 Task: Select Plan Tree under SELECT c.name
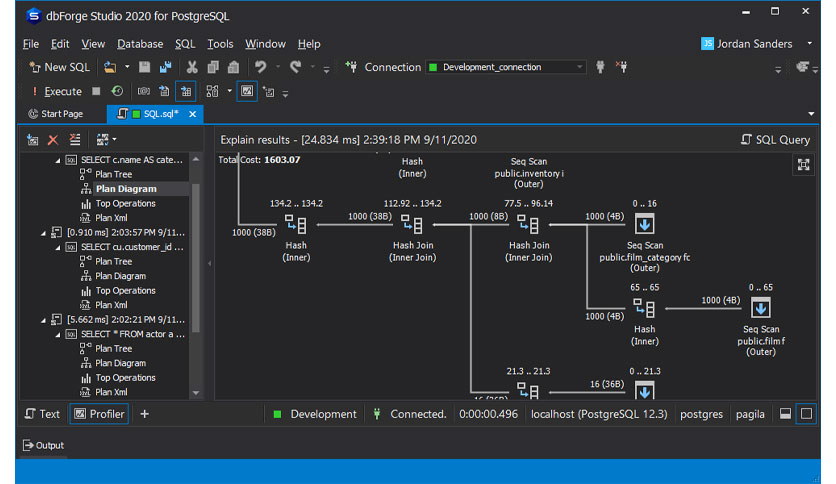(x=113, y=174)
